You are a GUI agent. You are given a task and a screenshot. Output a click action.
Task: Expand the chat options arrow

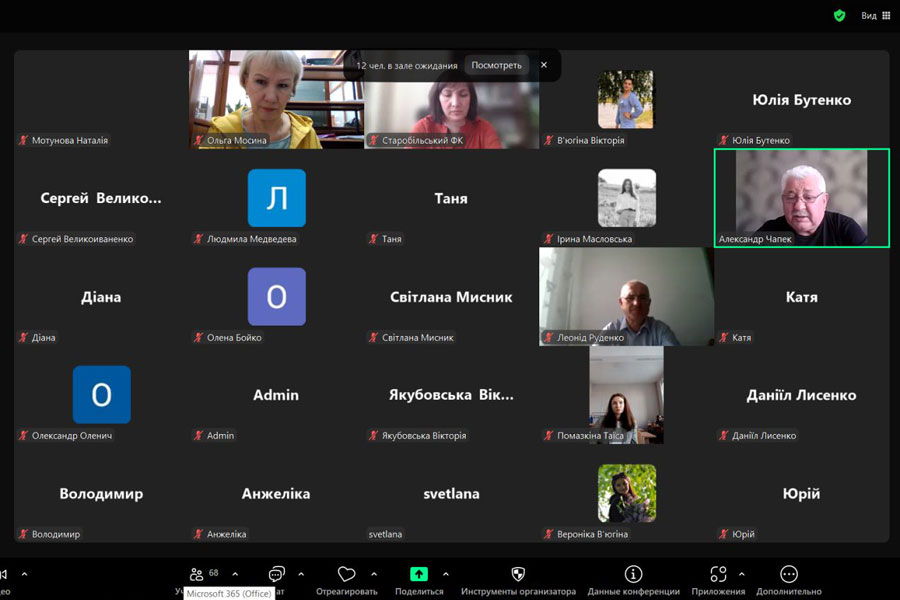301,574
